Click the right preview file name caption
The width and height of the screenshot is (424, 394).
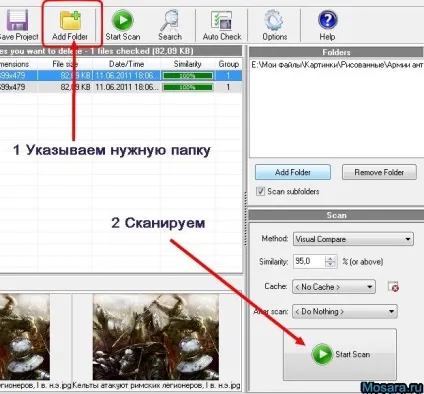156,385
